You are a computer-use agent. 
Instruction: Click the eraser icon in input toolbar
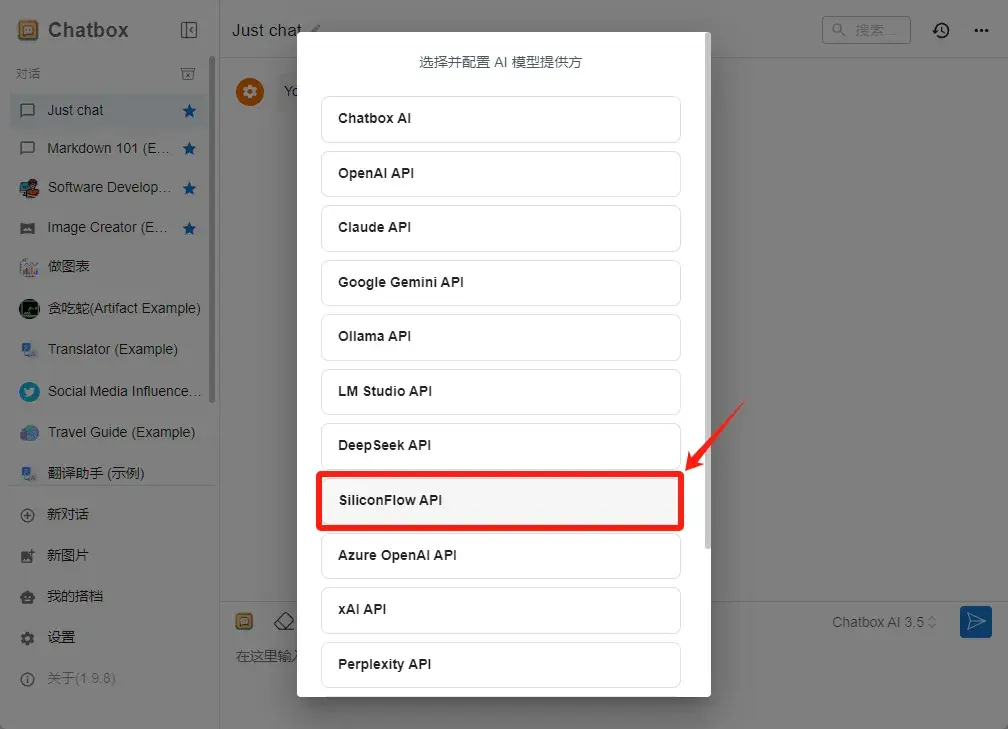[x=284, y=622]
